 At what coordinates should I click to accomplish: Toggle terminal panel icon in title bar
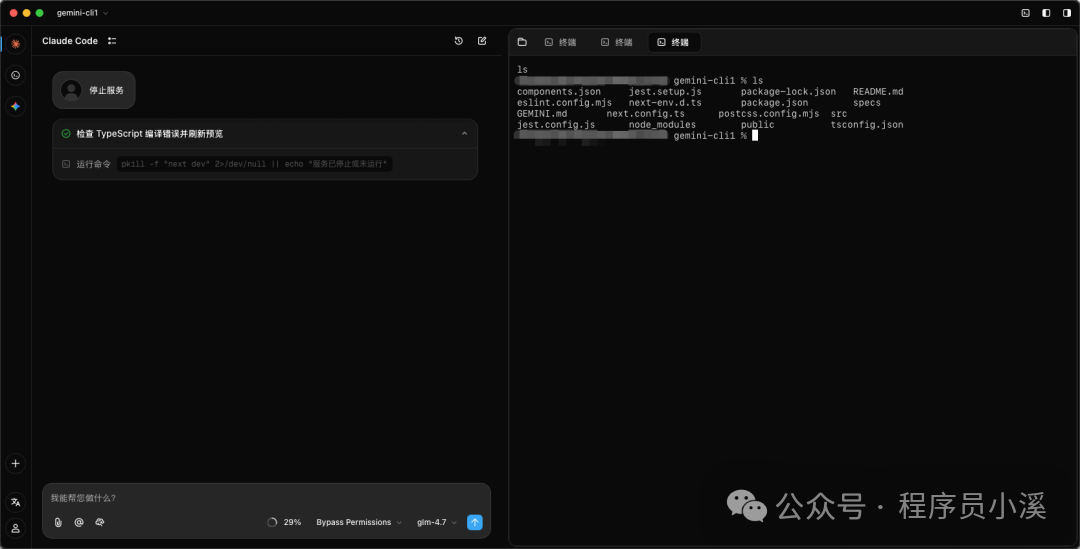click(1026, 13)
